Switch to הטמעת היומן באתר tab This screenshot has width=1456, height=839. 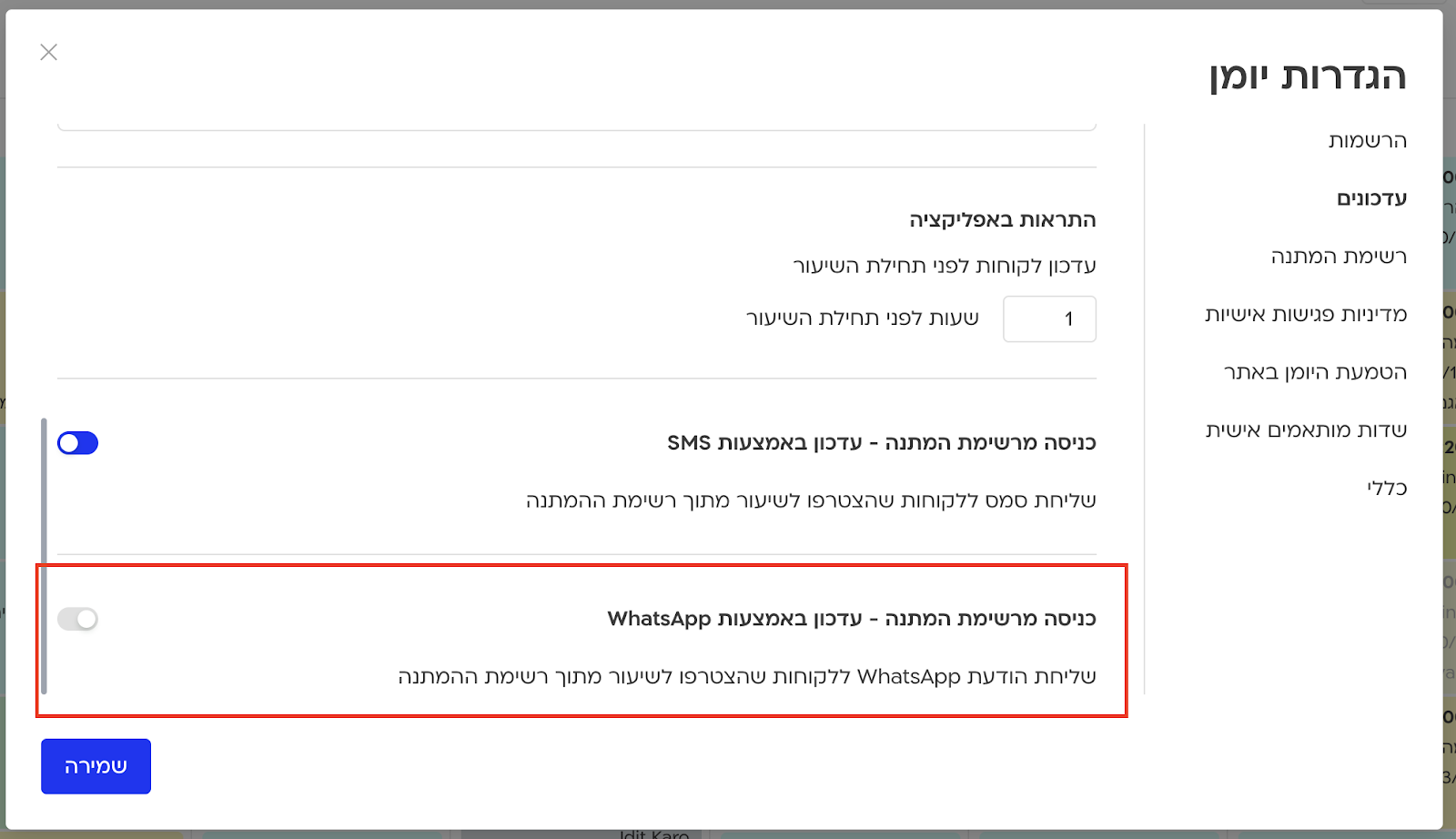click(x=1315, y=372)
